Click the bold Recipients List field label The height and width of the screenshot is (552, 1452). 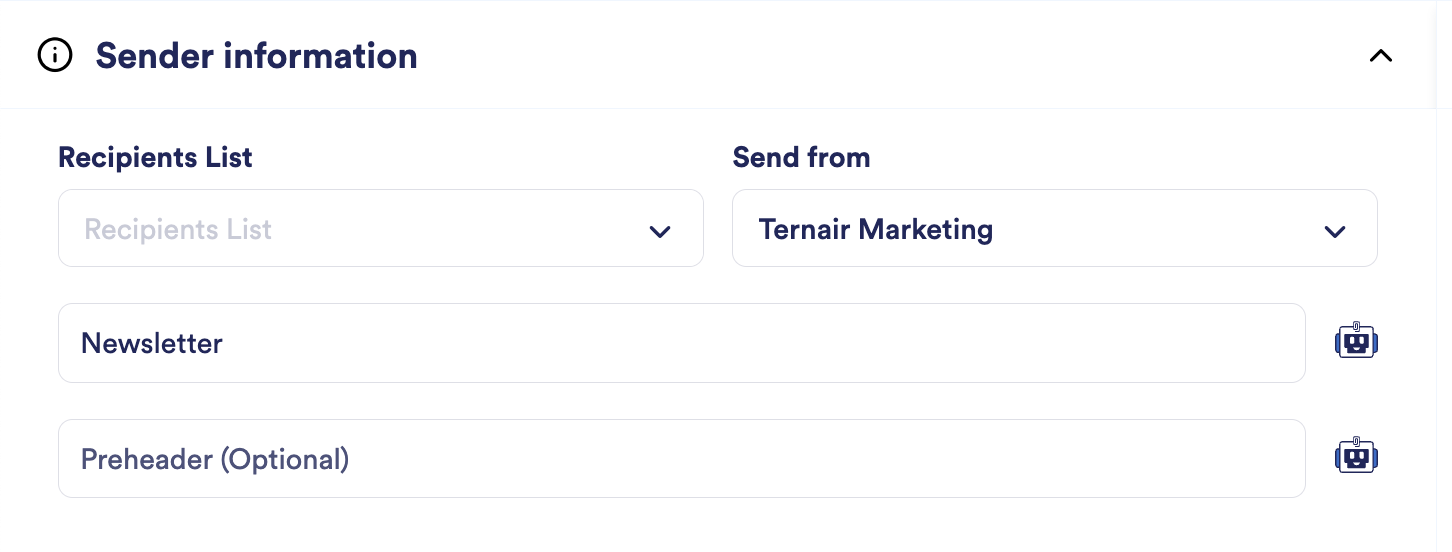tap(155, 157)
